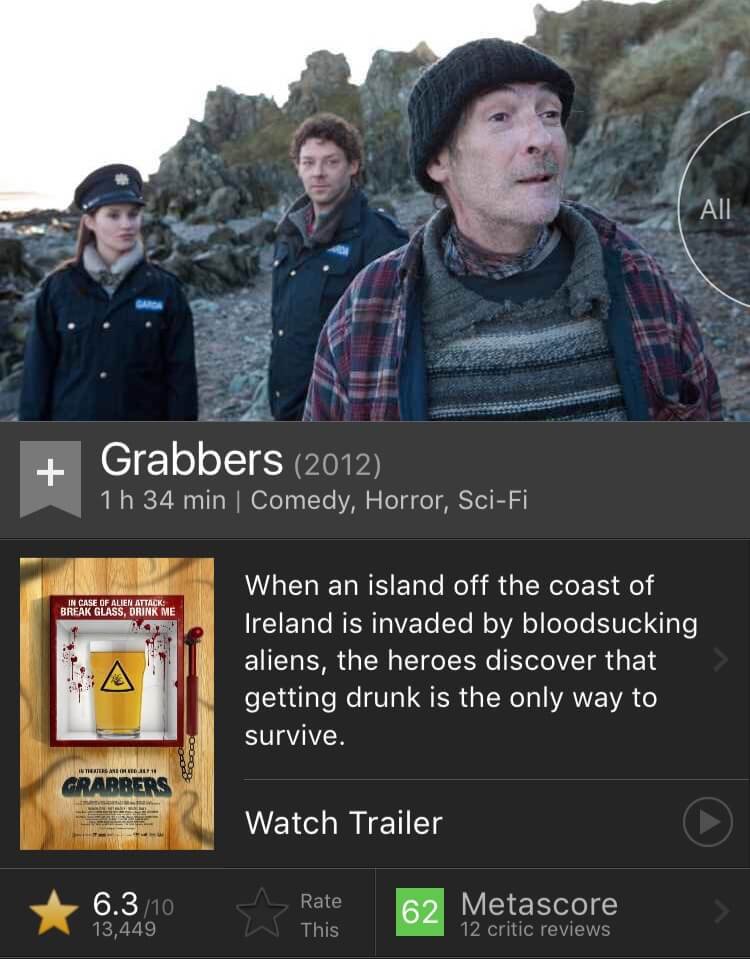The width and height of the screenshot is (750, 959).
Task: Open the 12 critic reviews link
Action: [535, 929]
